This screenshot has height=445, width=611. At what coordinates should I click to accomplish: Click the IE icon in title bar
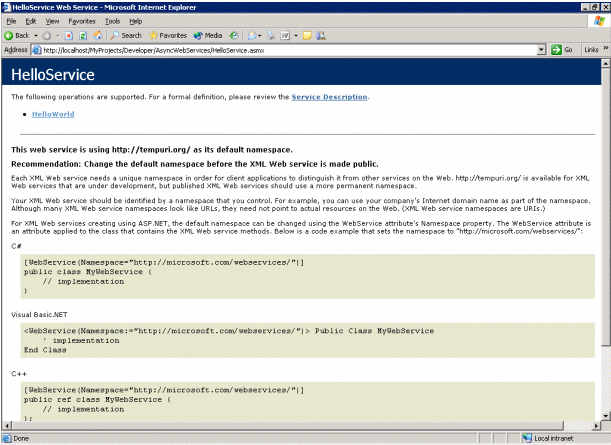pyautogui.click(x=6, y=7)
